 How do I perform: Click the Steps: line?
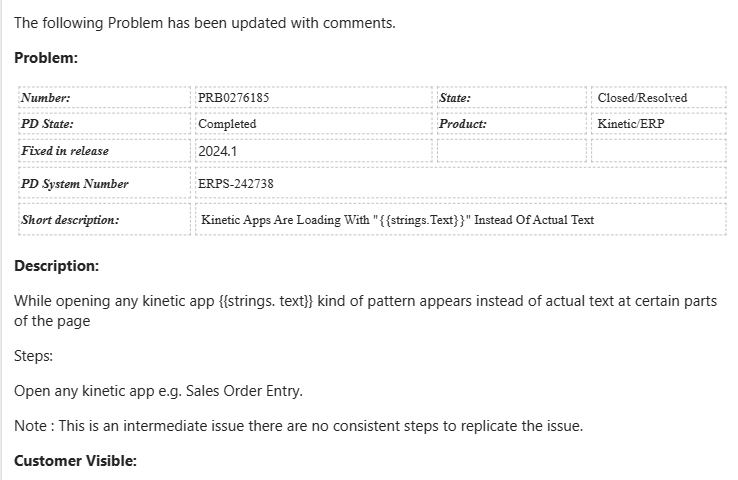[35, 355]
